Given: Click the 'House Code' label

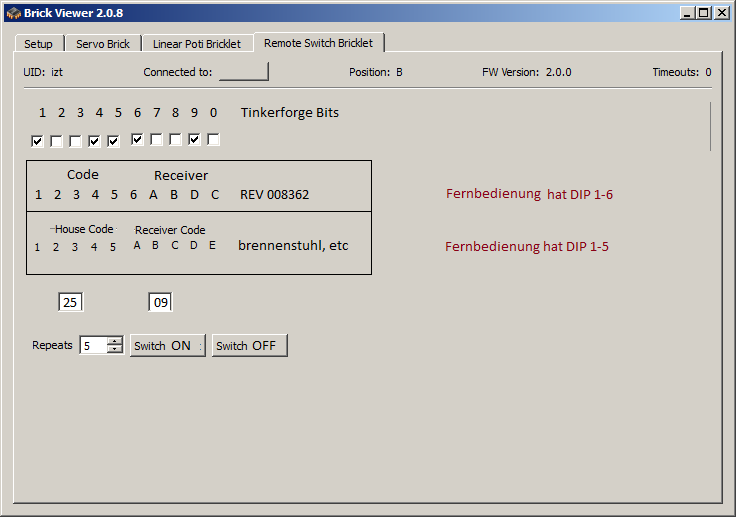Looking at the screenshot, I should coord(84,229).
